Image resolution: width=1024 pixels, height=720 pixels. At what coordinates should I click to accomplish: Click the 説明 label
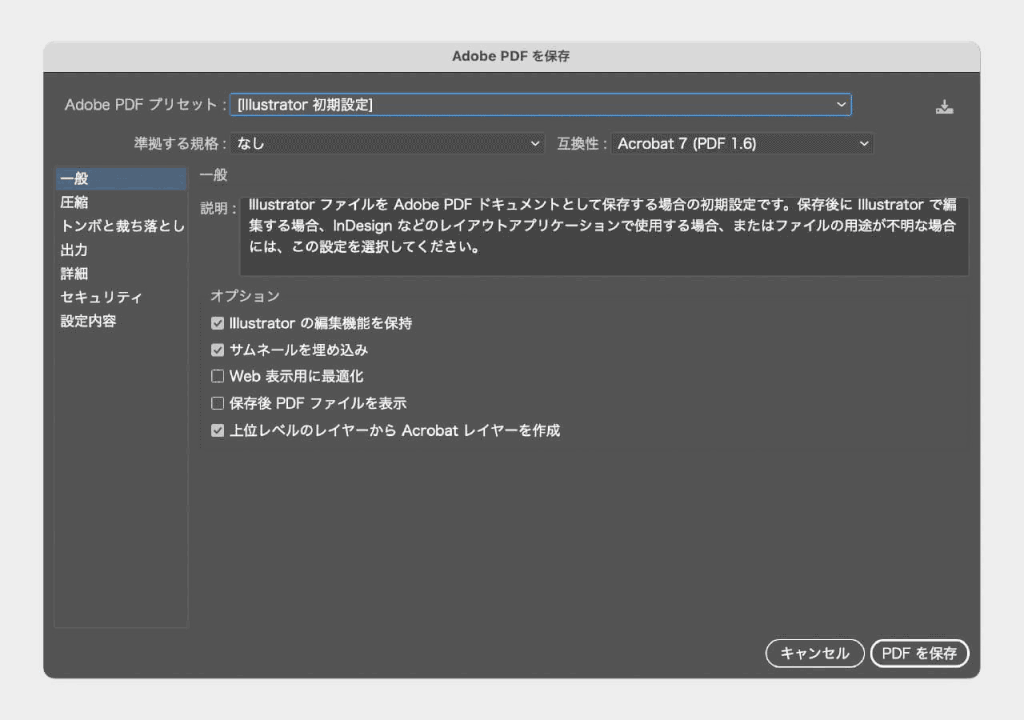218,208
